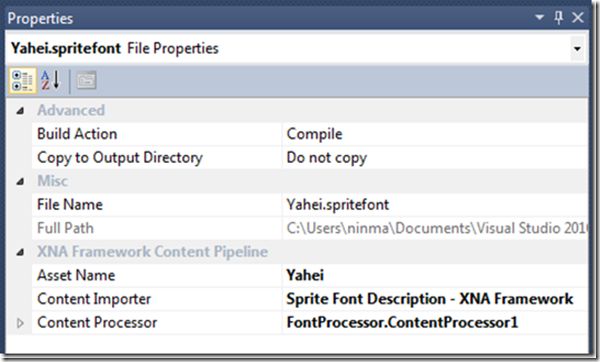Expand the Content Processor property

click(20, 323)
